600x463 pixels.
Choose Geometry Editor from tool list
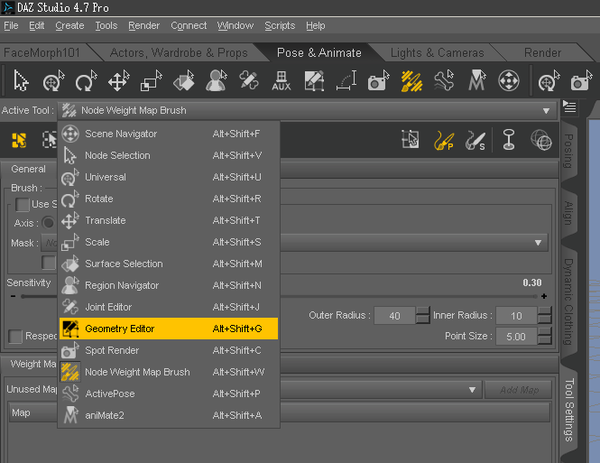(169, 328)
